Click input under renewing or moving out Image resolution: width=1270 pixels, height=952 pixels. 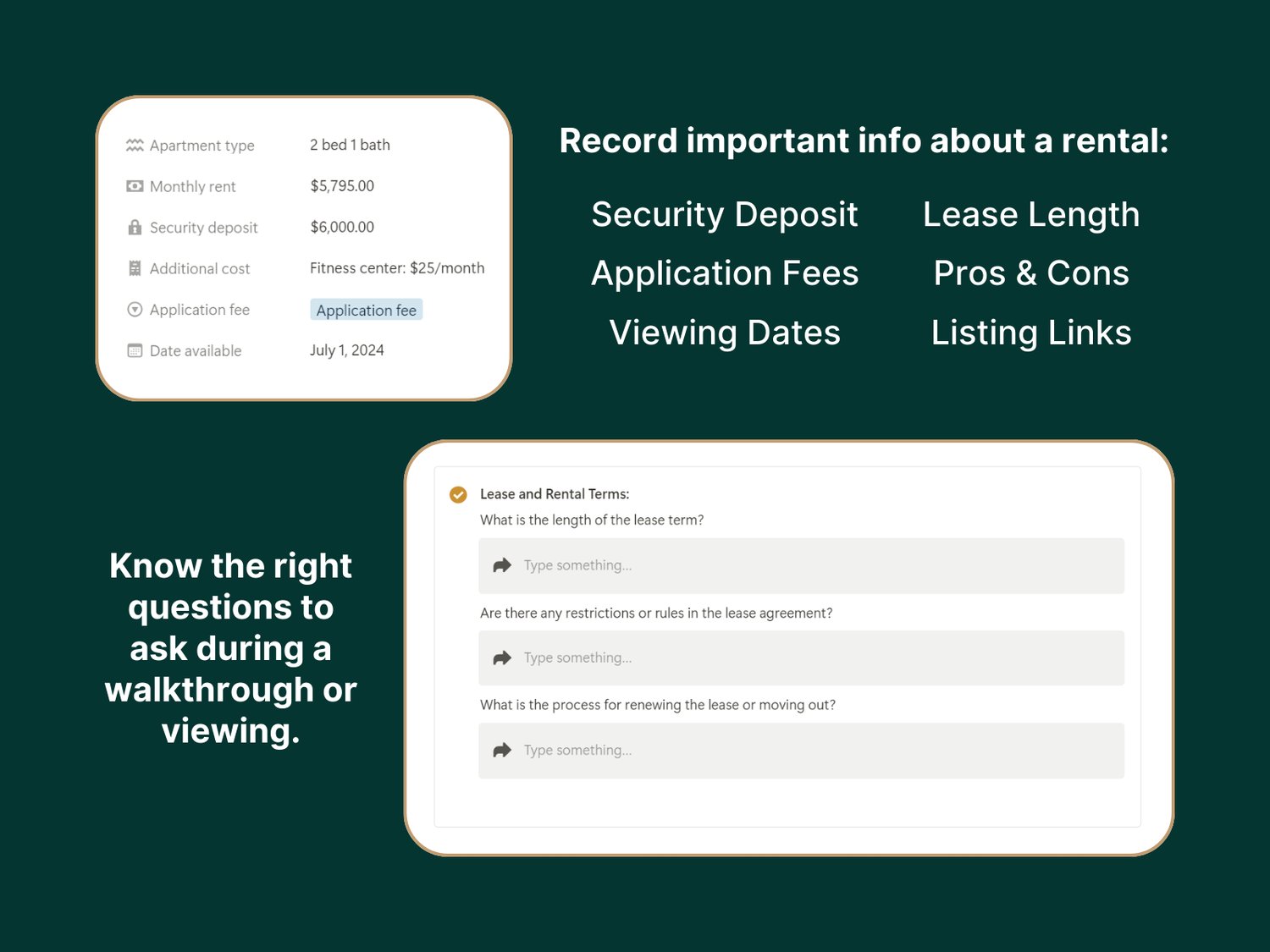click(x=801, y=751)
